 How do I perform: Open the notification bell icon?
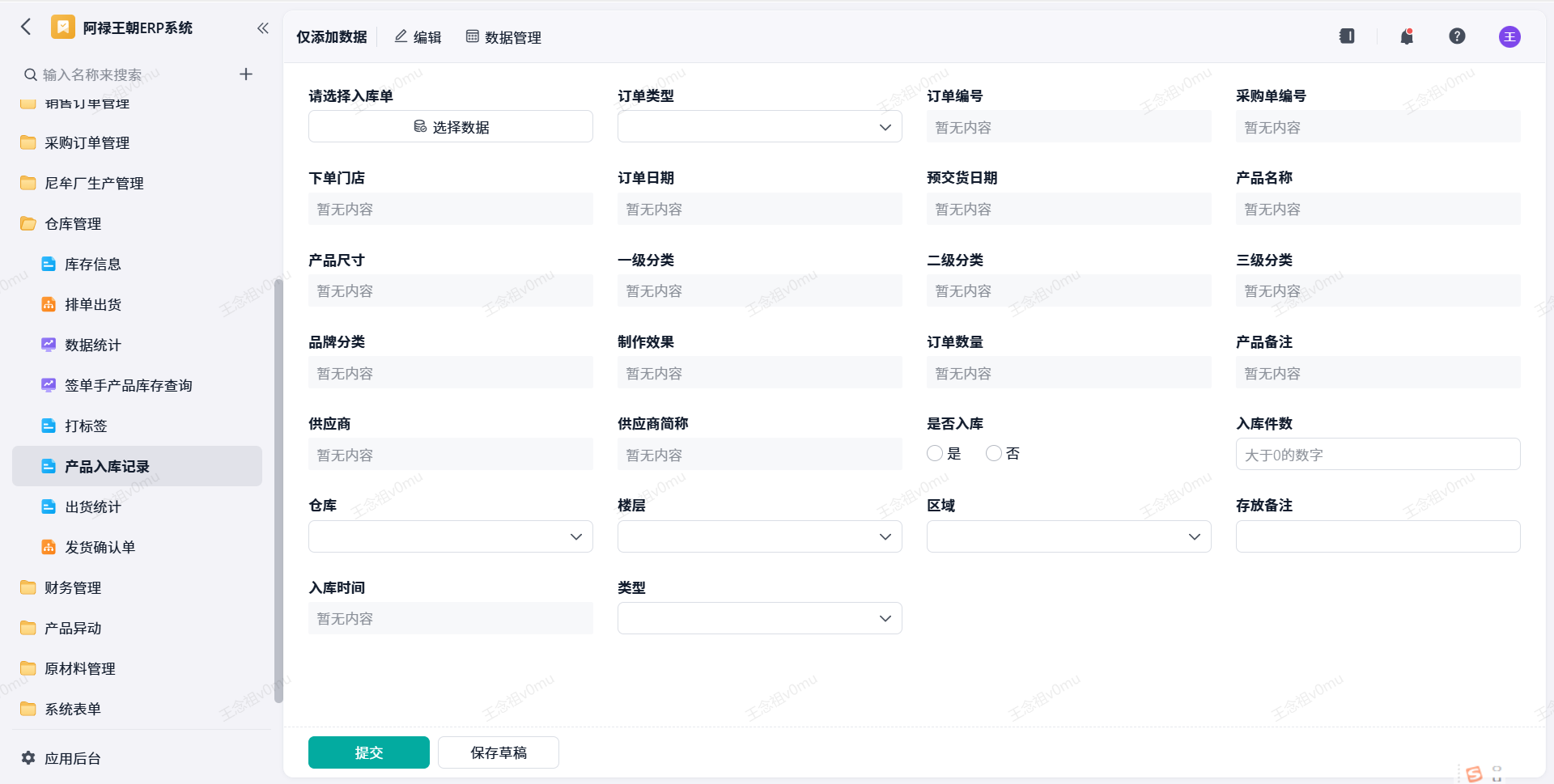[1407, 36]
